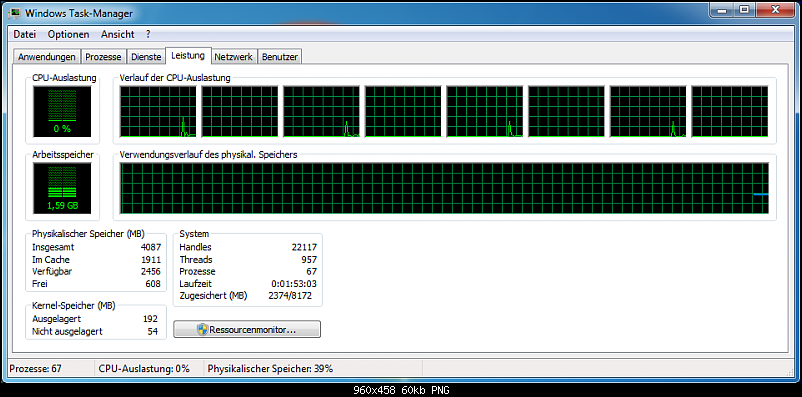Click the Physikalischer Speicher (MB) group label
Image resolution: width=802 pixels, height=397 pixels.
(x=88, y=234)
